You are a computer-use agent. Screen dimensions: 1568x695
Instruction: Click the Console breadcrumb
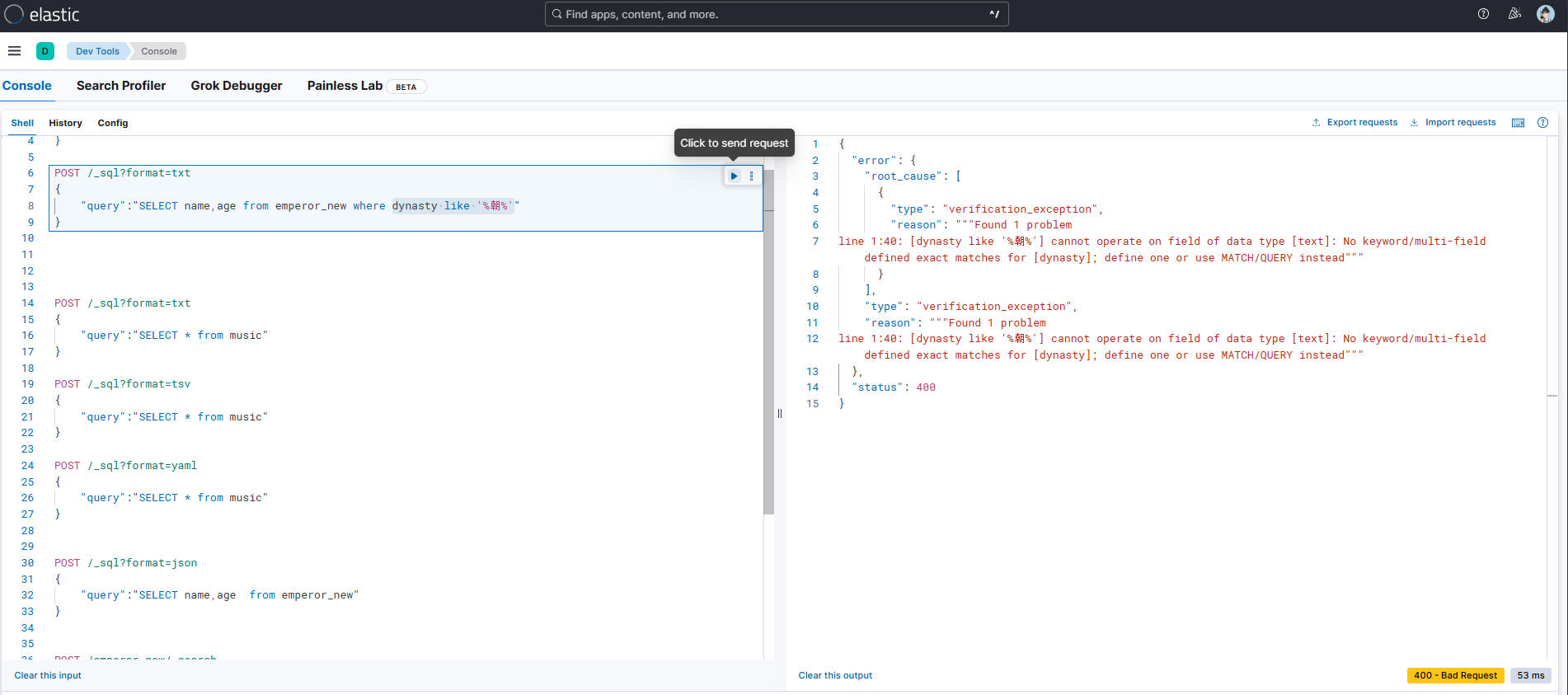pos(159,51)
